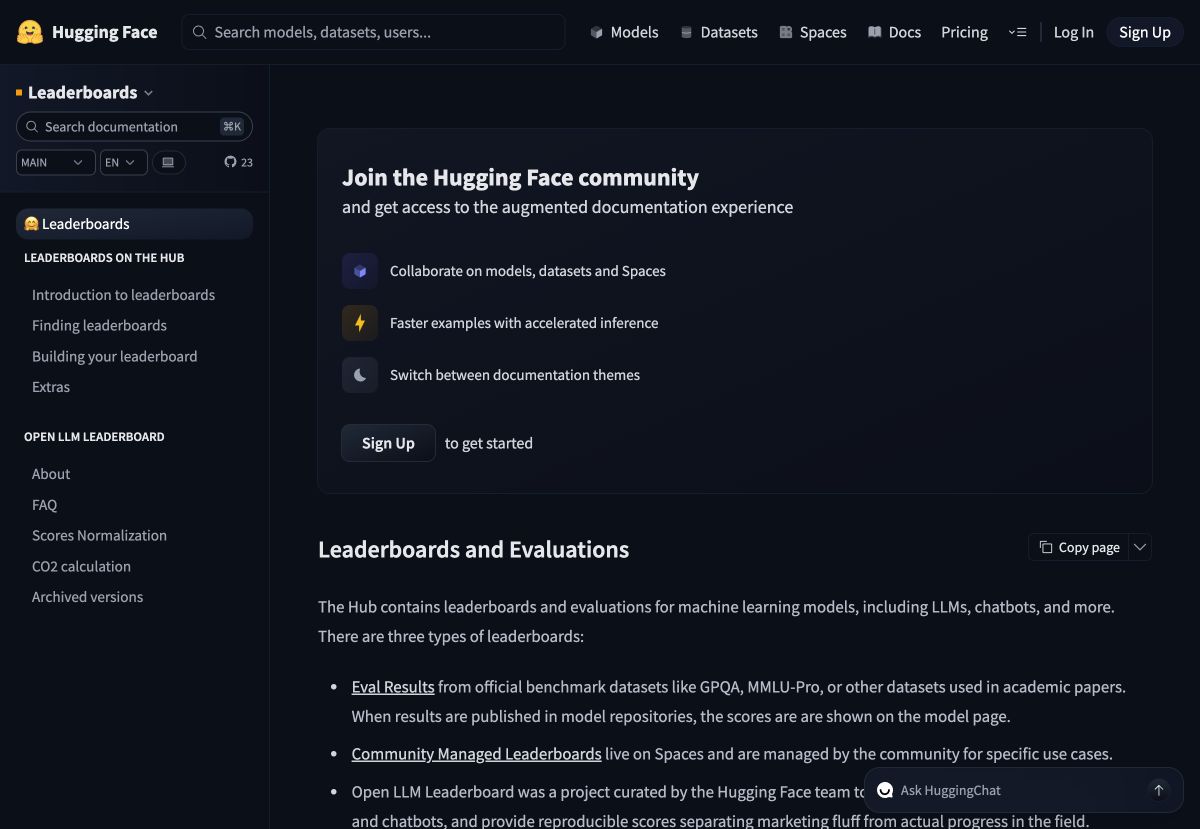Open the more navigation menu icon
This screenshot has width=1200, height=829.
click(x=1017, y=32)
